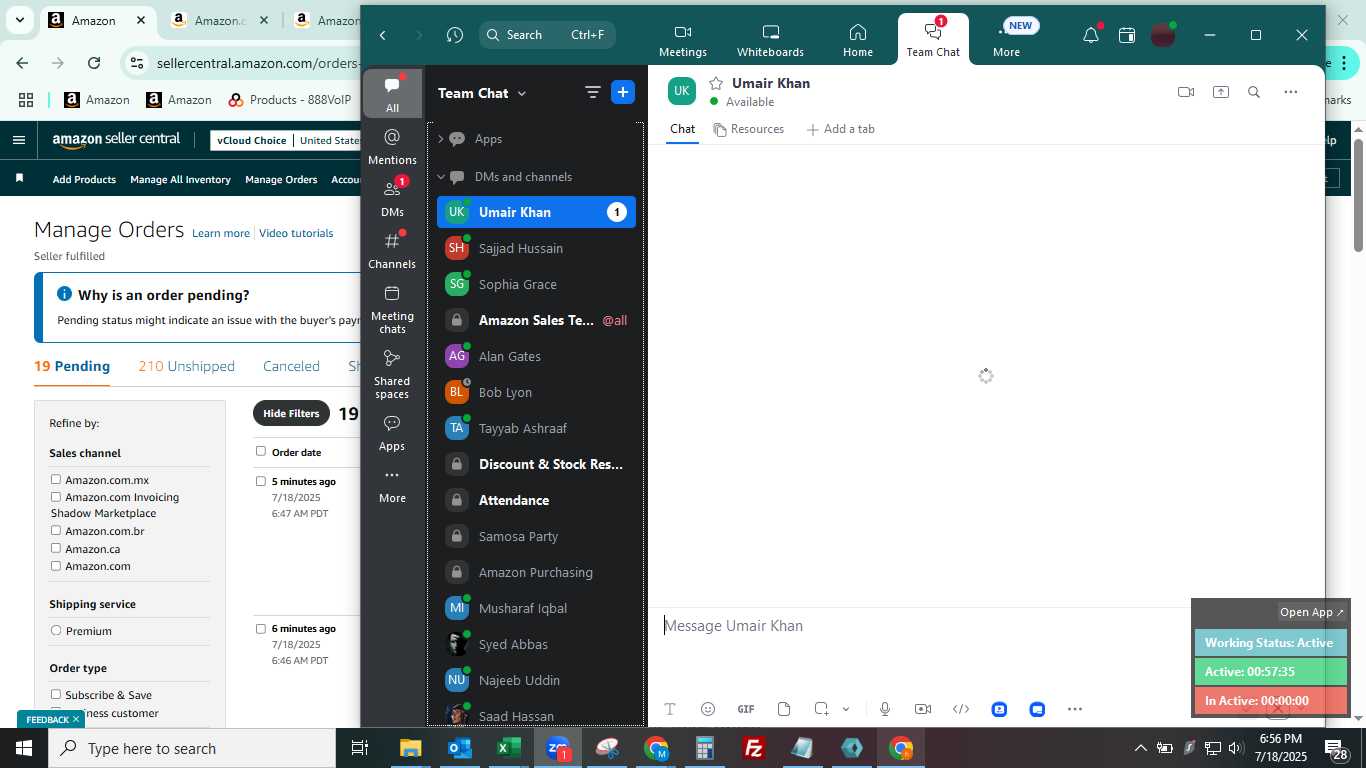Open the Video tutorials link
This screenshot has width=1366, height=768.
coord(296,233)
